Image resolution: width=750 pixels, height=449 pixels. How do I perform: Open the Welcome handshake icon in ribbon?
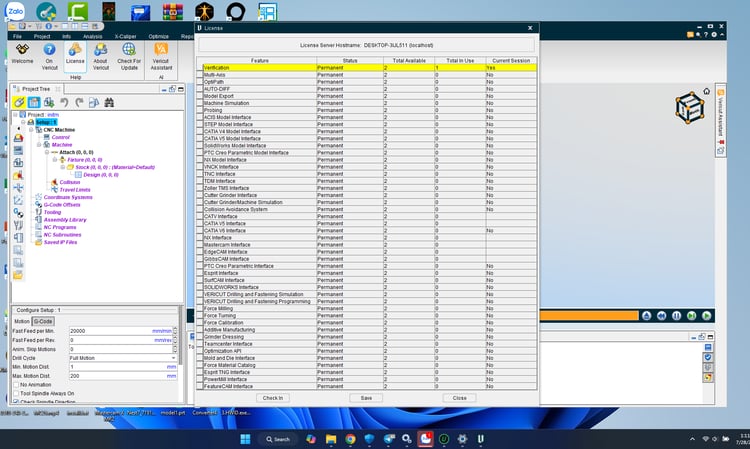[x=22, y=49]
